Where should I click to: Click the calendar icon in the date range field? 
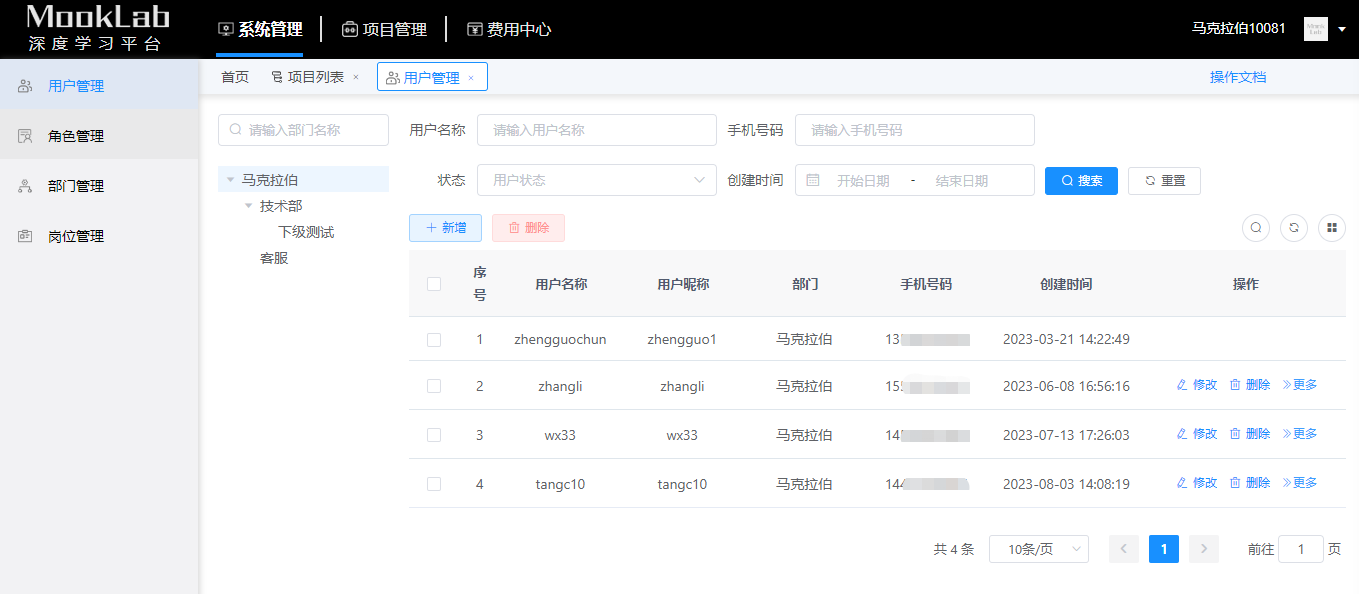pyautogui.click(x=813, y=180)
